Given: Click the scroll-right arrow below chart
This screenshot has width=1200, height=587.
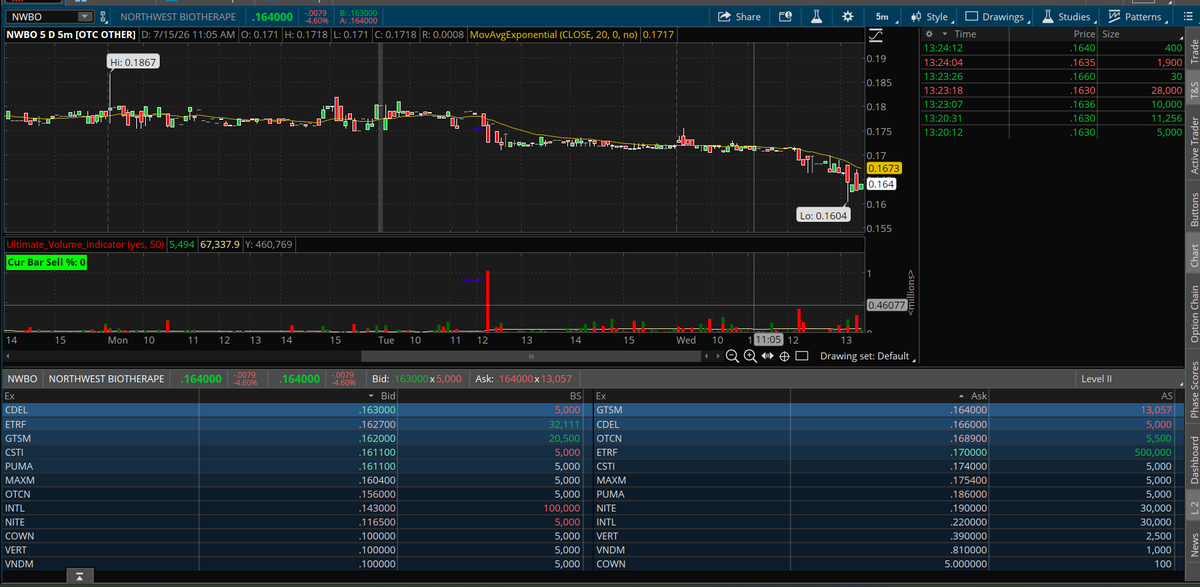Looking at the screenshot, I should pos(716,356).
